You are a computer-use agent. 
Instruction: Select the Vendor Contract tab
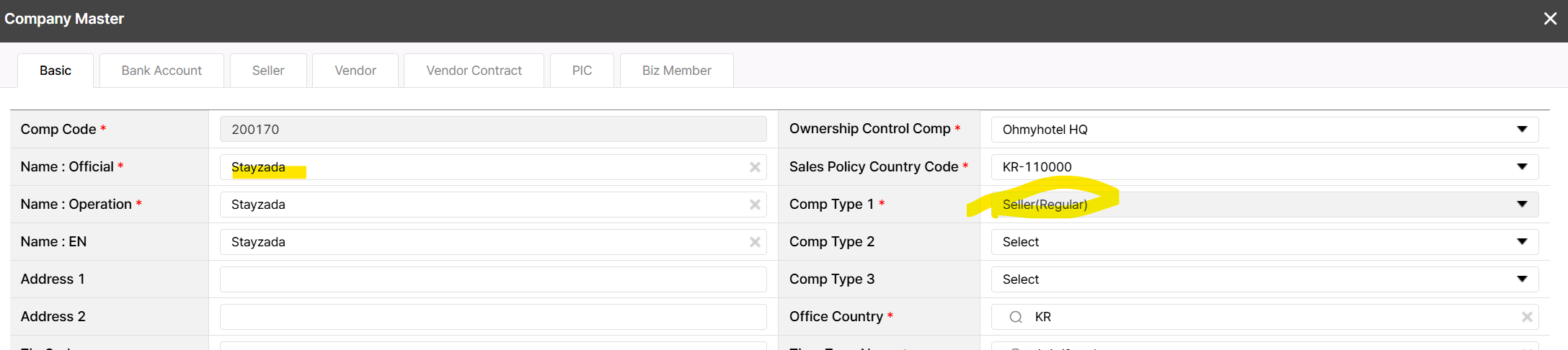click(474, 71)
